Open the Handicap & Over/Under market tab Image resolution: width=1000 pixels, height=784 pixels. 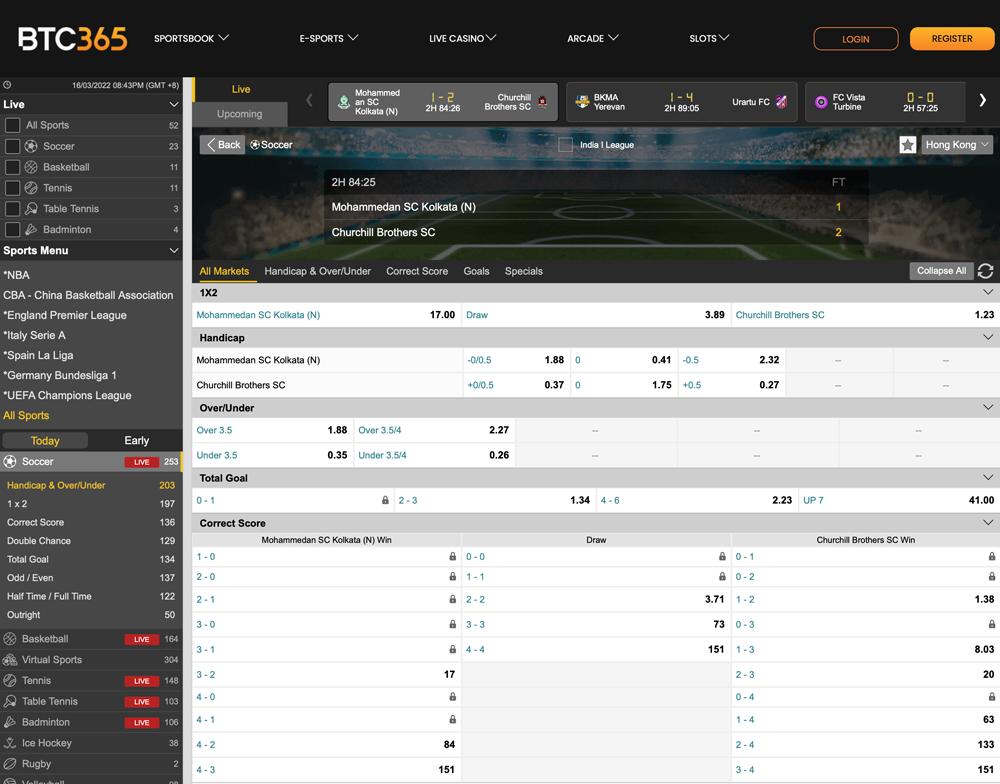(x=318, y=271)
